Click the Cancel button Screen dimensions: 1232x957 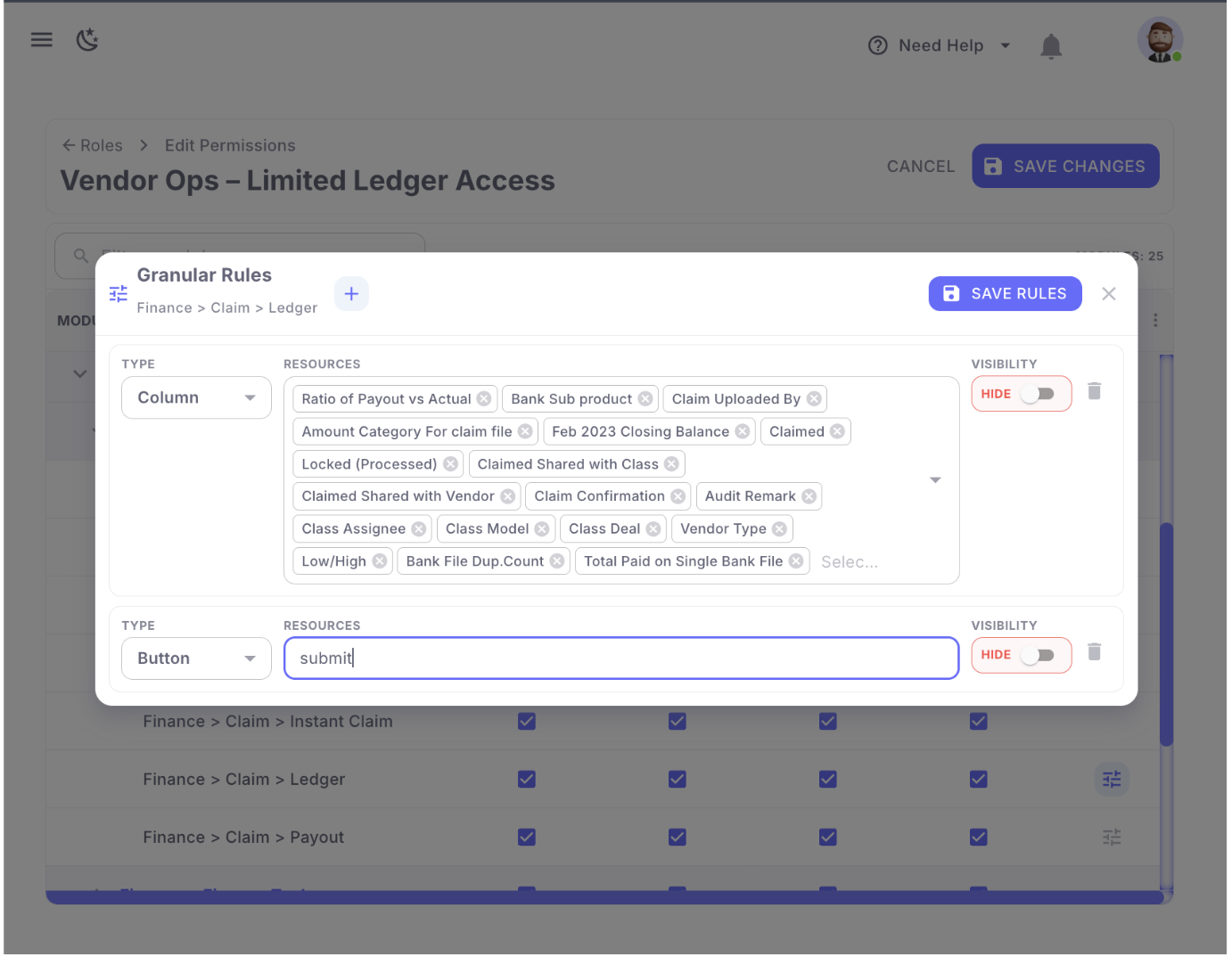point(920,167)
